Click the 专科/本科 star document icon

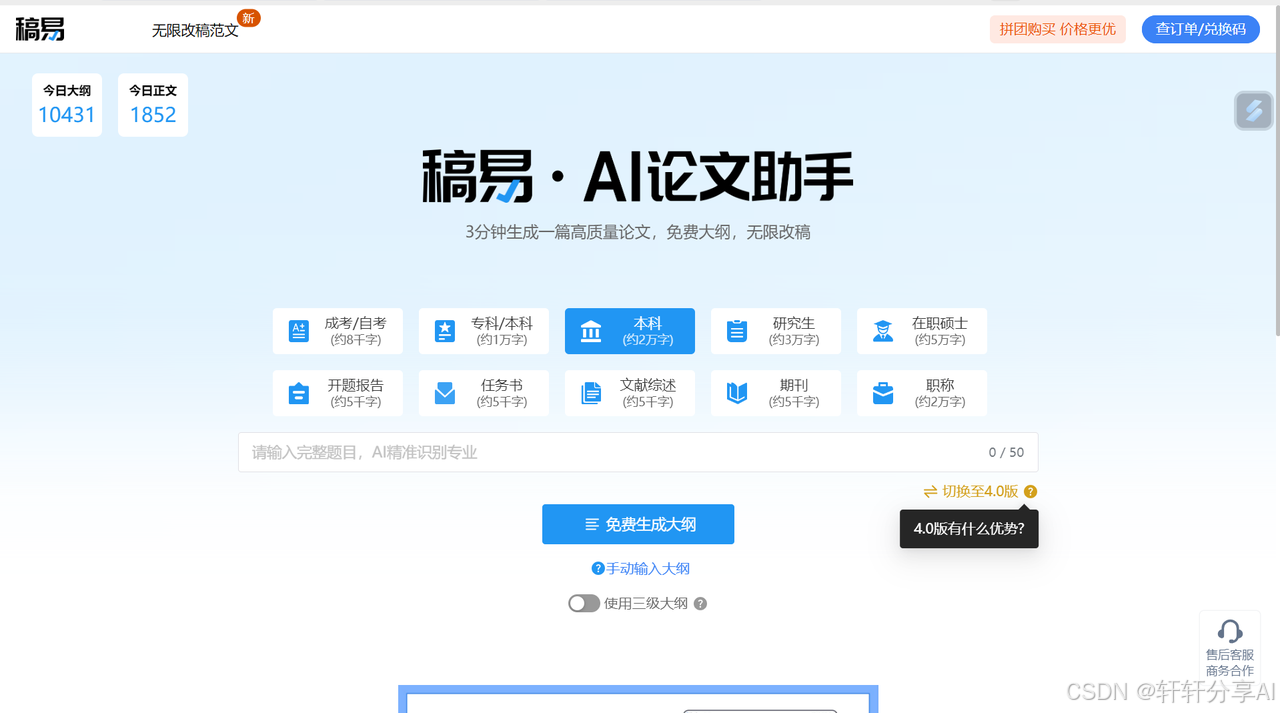pos(445,332)
